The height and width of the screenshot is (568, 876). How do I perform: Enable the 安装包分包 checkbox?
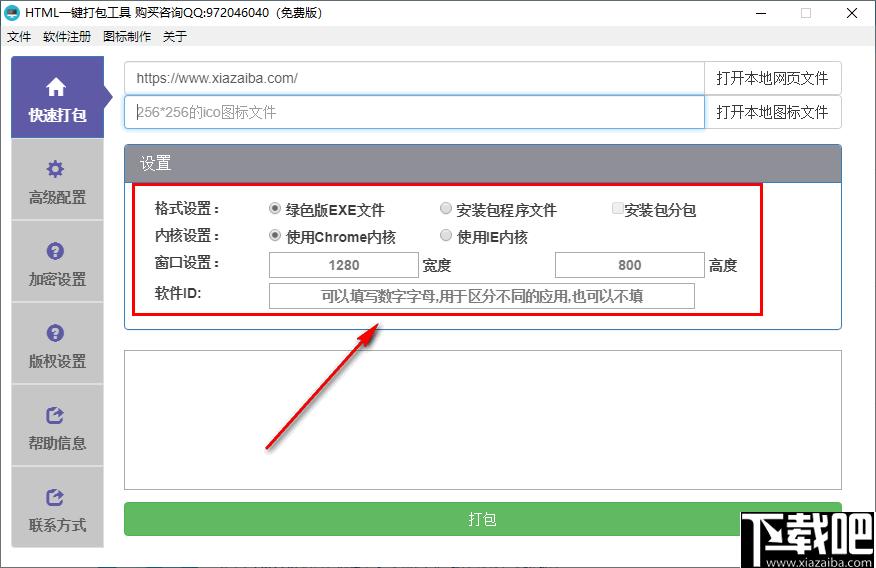pos(617,208)
